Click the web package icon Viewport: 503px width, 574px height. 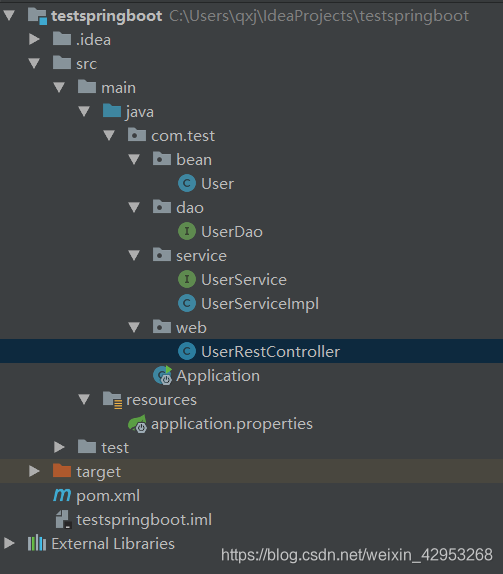pyautogui.click(x=162, y=327)
